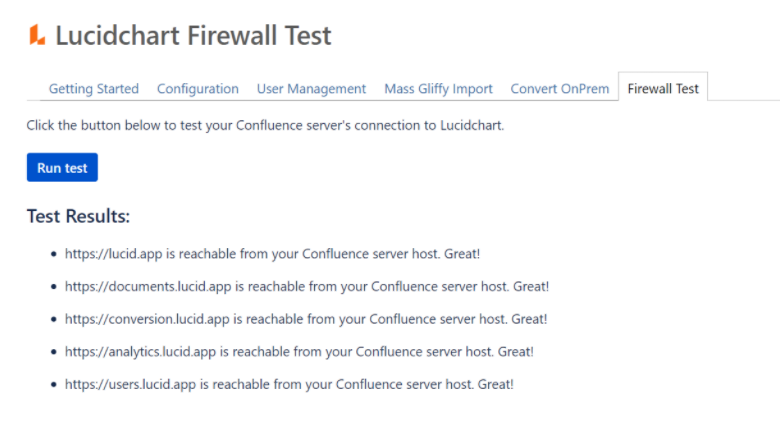Click the Test Results heading
Image resolution: width=781 pixels, height=423 pixels.
[x=78, y=217]
